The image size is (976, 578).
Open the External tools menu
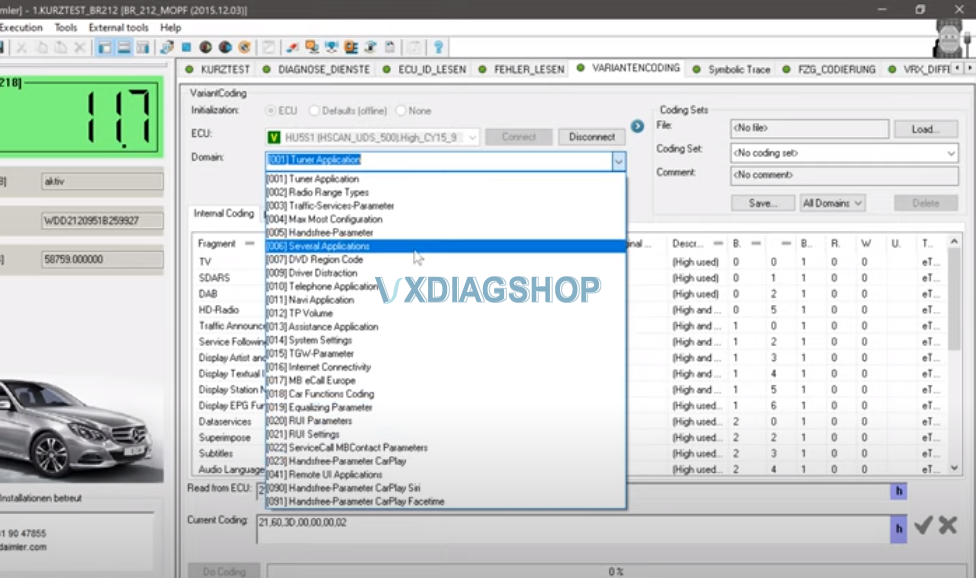point(118,27)
